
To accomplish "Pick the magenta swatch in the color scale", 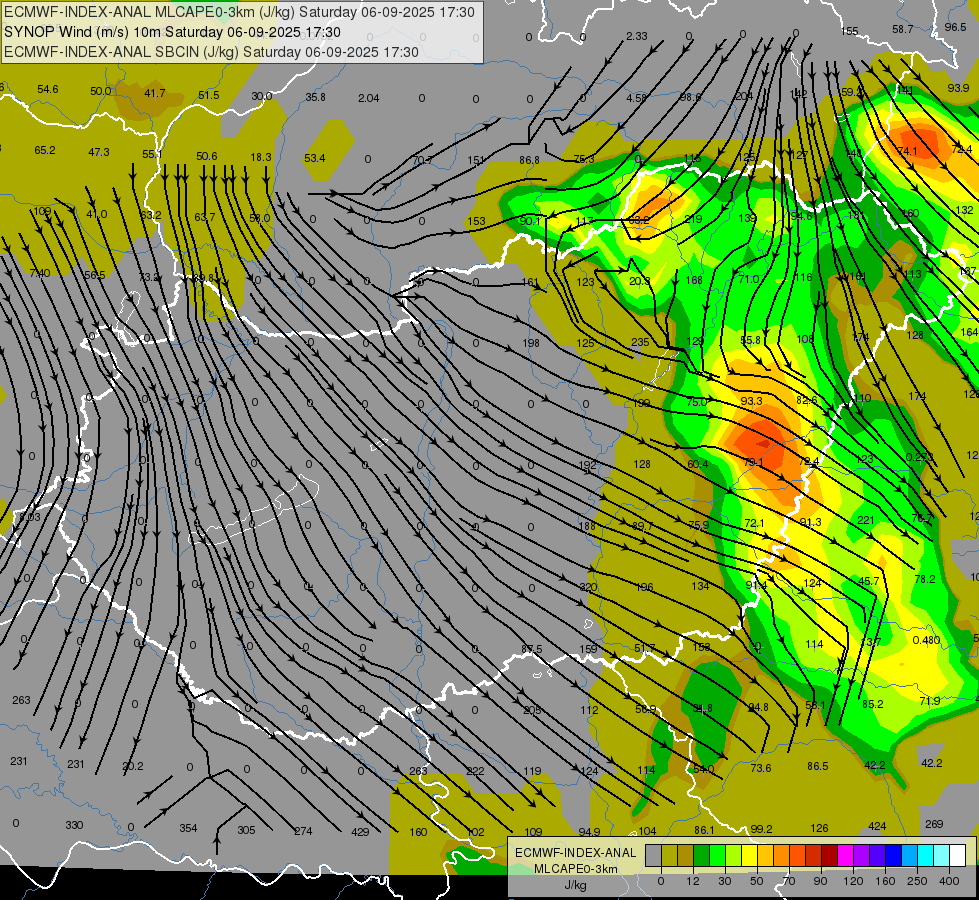I will (846, 855).
